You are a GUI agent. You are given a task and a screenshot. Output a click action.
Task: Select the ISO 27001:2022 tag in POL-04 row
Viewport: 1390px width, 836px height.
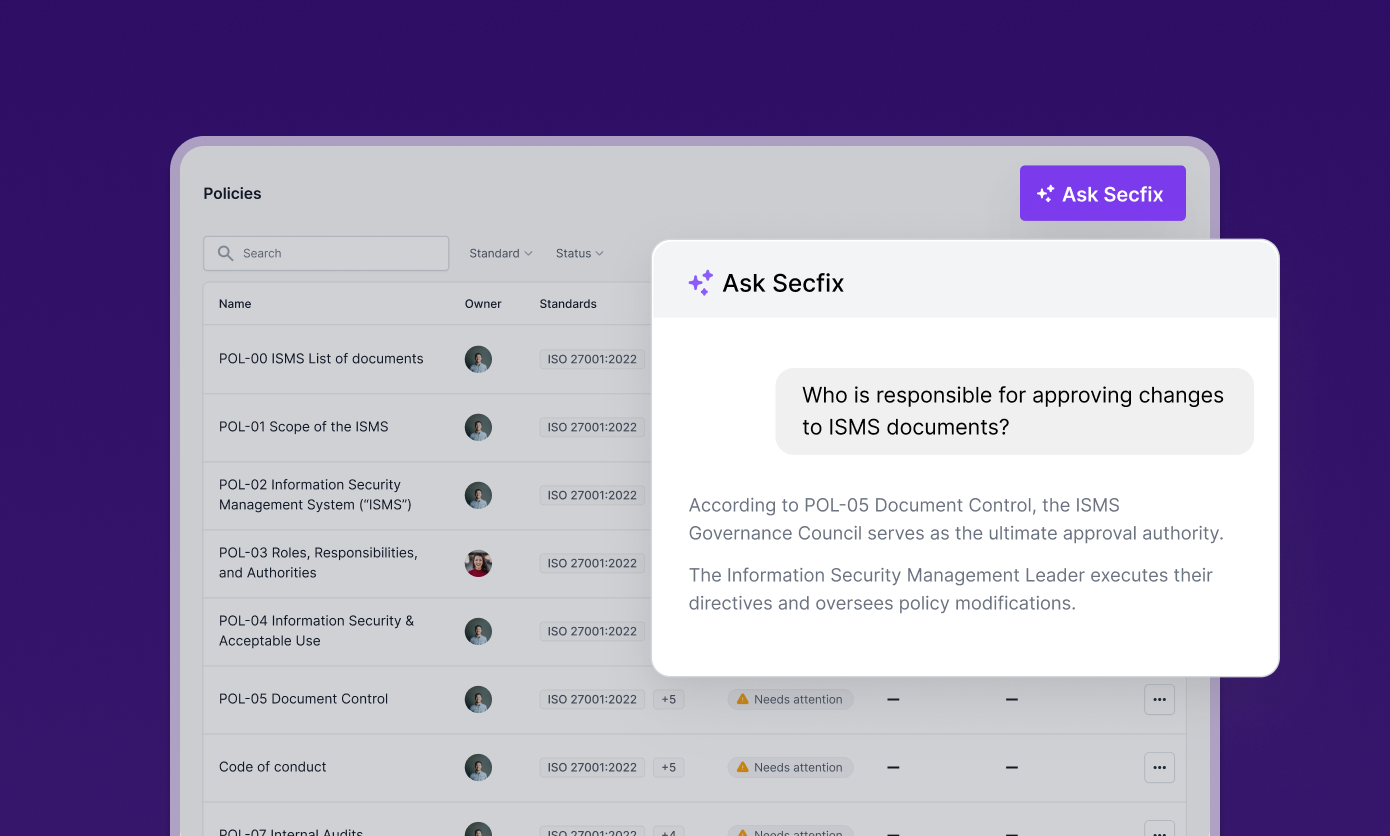[x=592, y=631]
